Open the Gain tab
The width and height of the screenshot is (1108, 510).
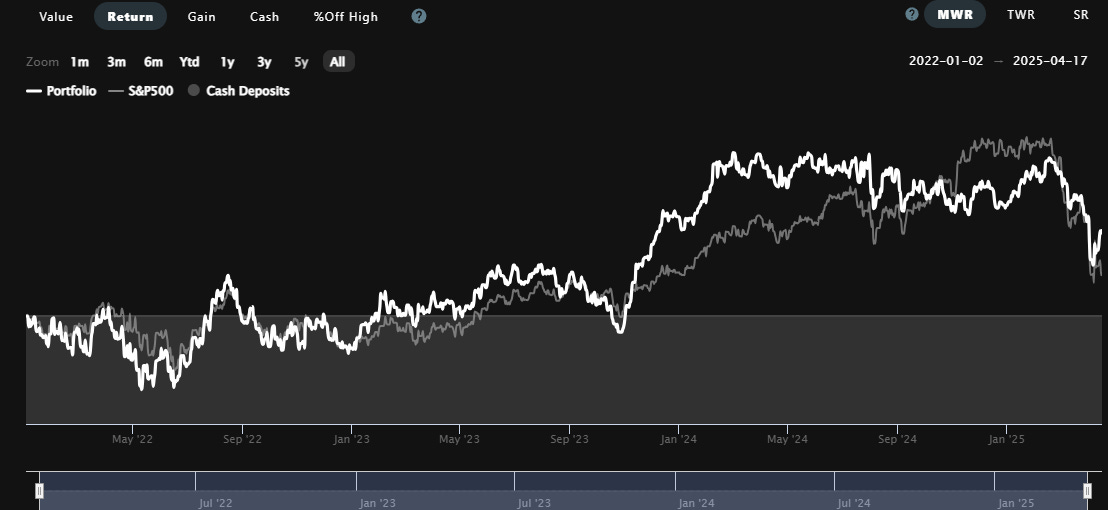coord(201,16)
